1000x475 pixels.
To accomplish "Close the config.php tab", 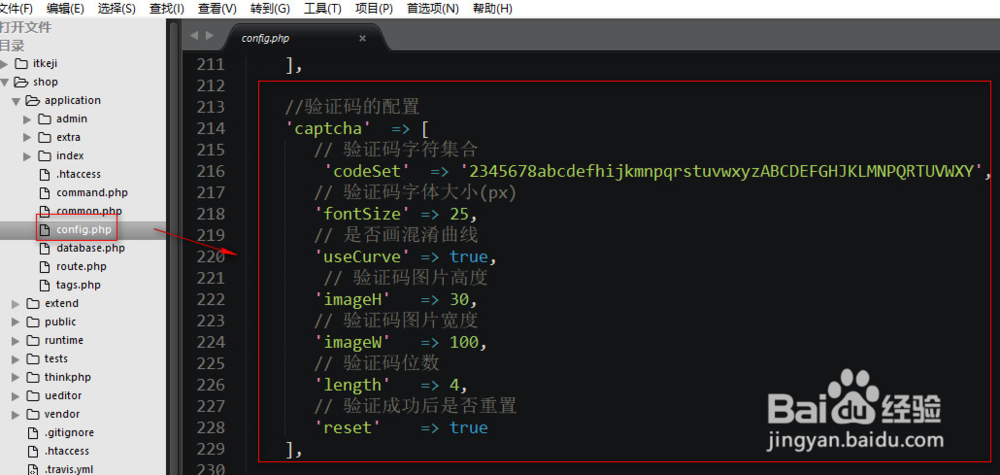I will tap(362, 38).
